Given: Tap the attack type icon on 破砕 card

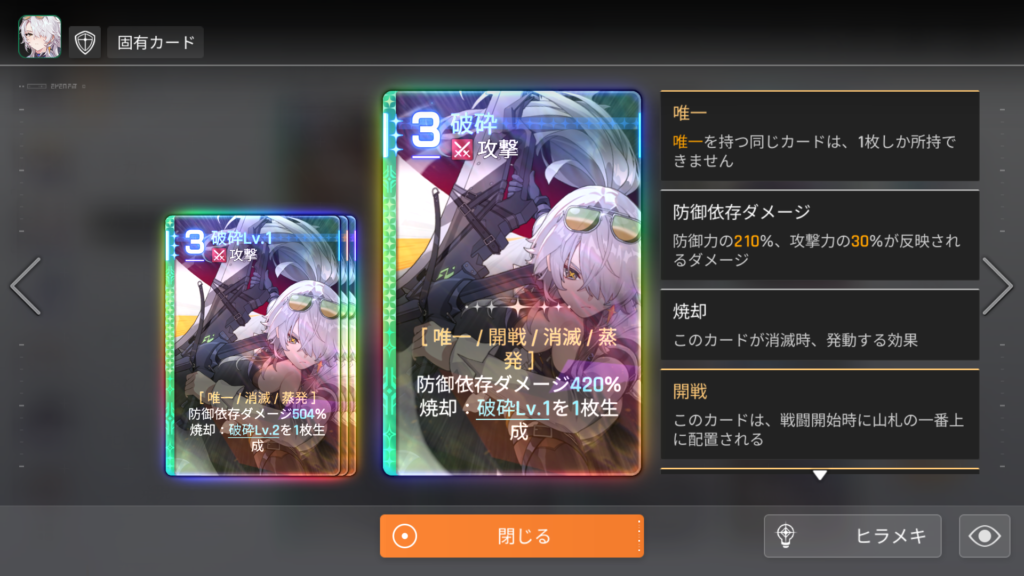Looking at the screenshot, I should tap(462, 150).
